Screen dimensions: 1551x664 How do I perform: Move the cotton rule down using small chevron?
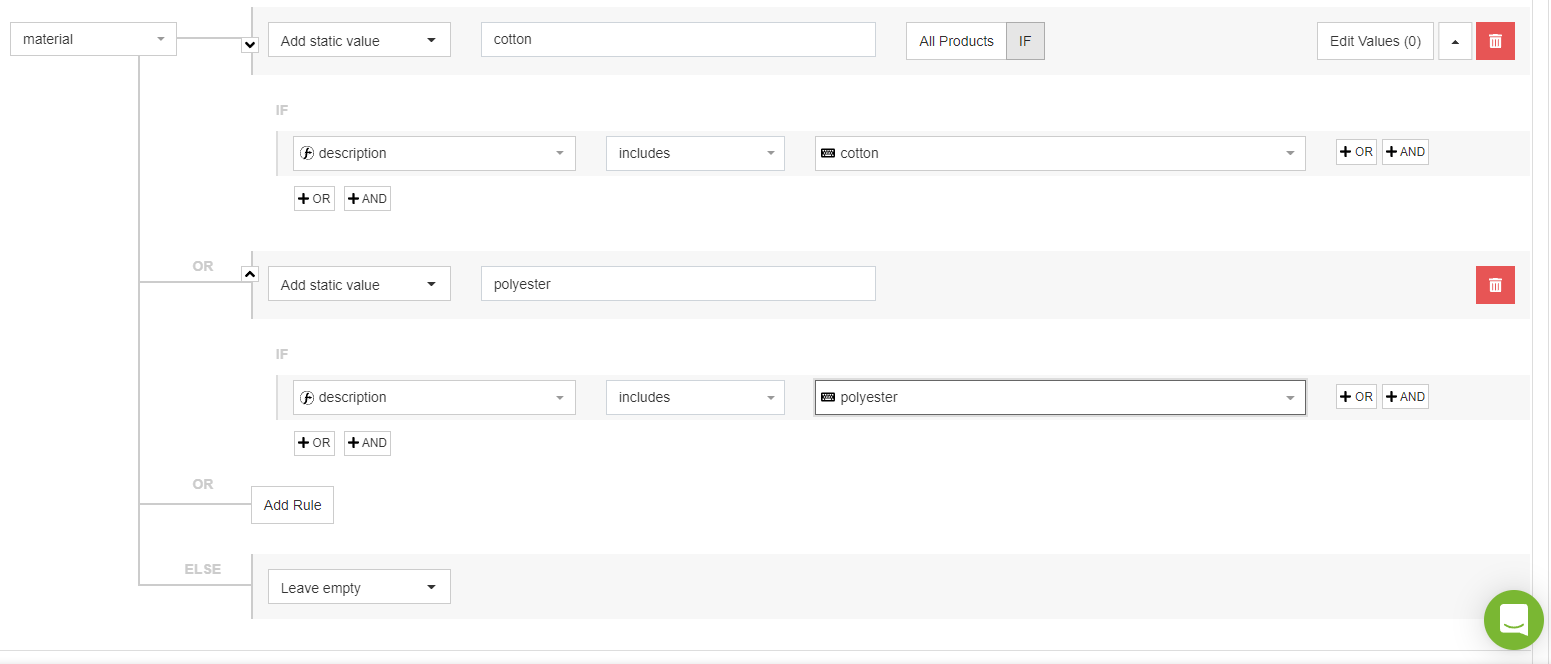point(250,44)
